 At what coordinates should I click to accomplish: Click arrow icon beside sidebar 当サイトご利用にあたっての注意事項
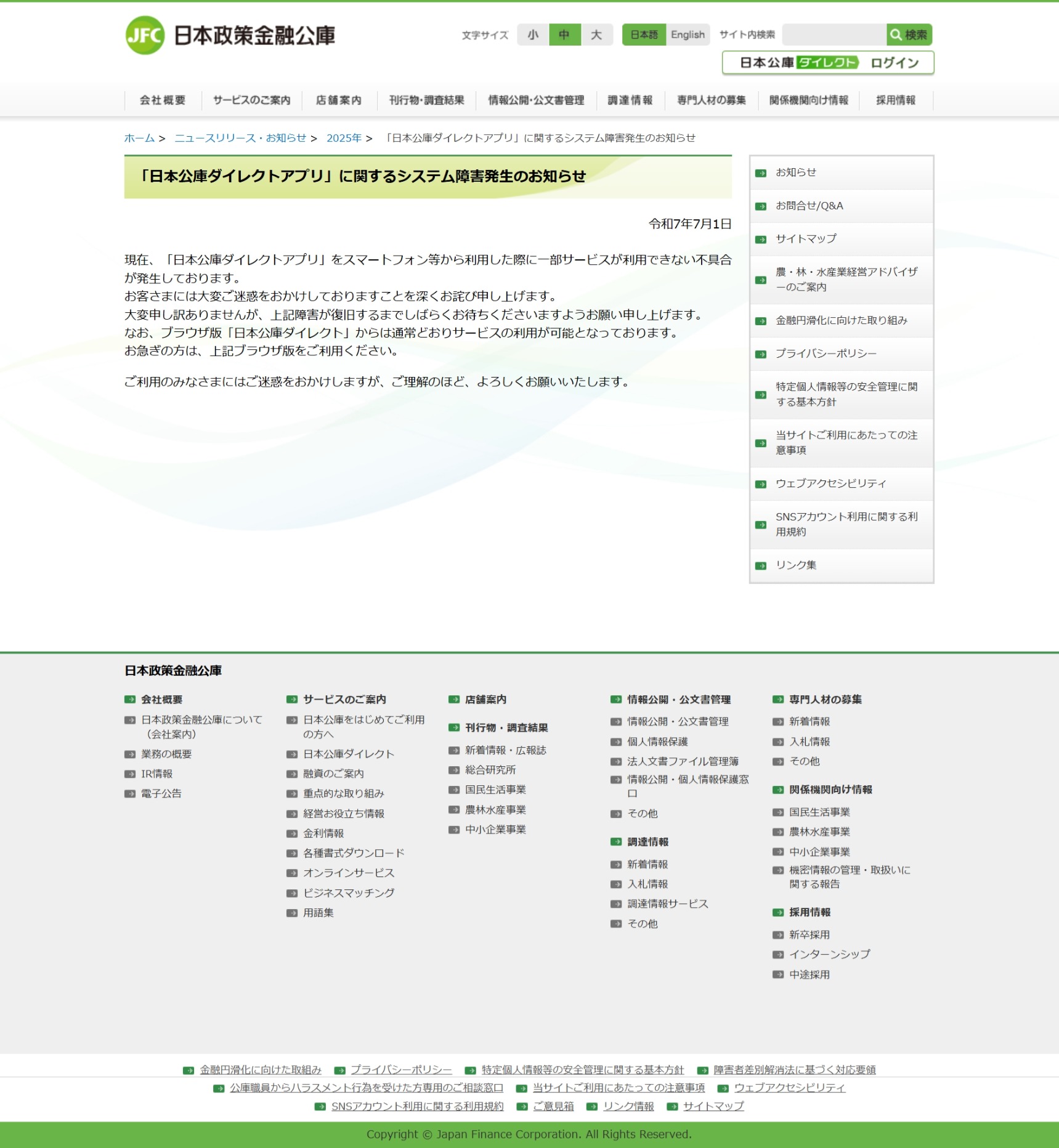pyautogui.click(x=761, y=443)
